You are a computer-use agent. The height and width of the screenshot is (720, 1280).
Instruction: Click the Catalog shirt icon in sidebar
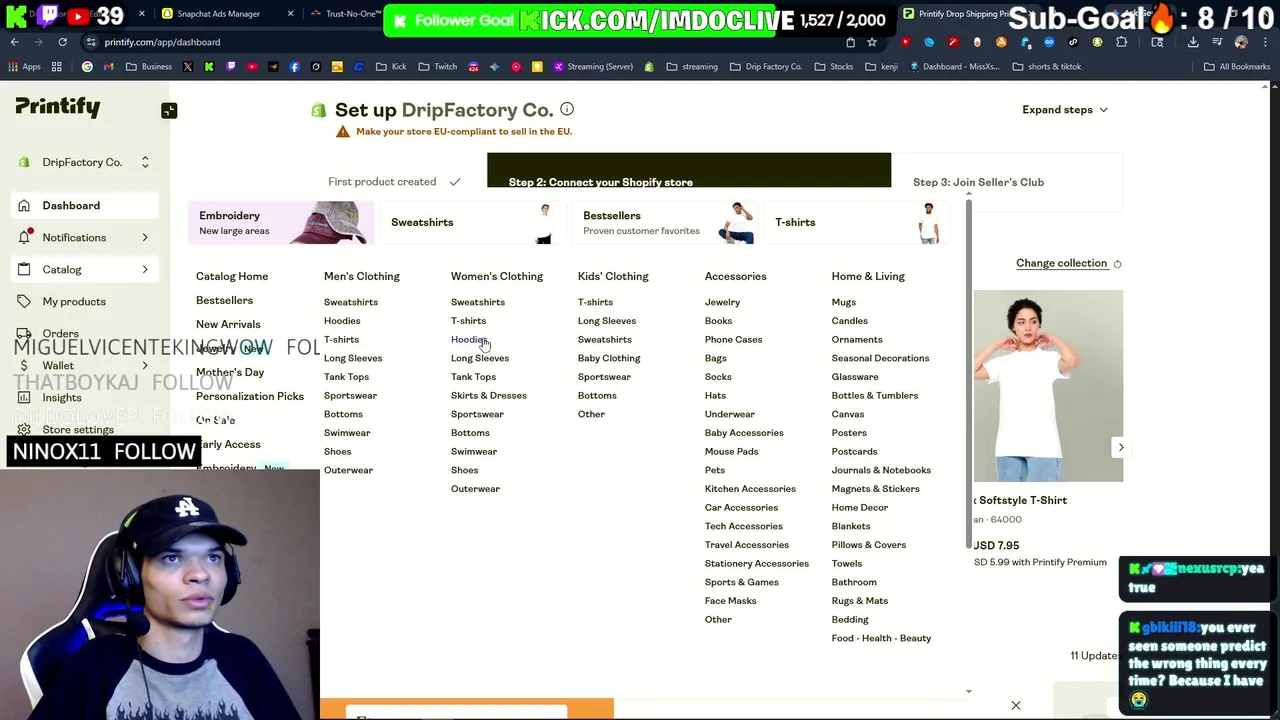pos(24,270)
